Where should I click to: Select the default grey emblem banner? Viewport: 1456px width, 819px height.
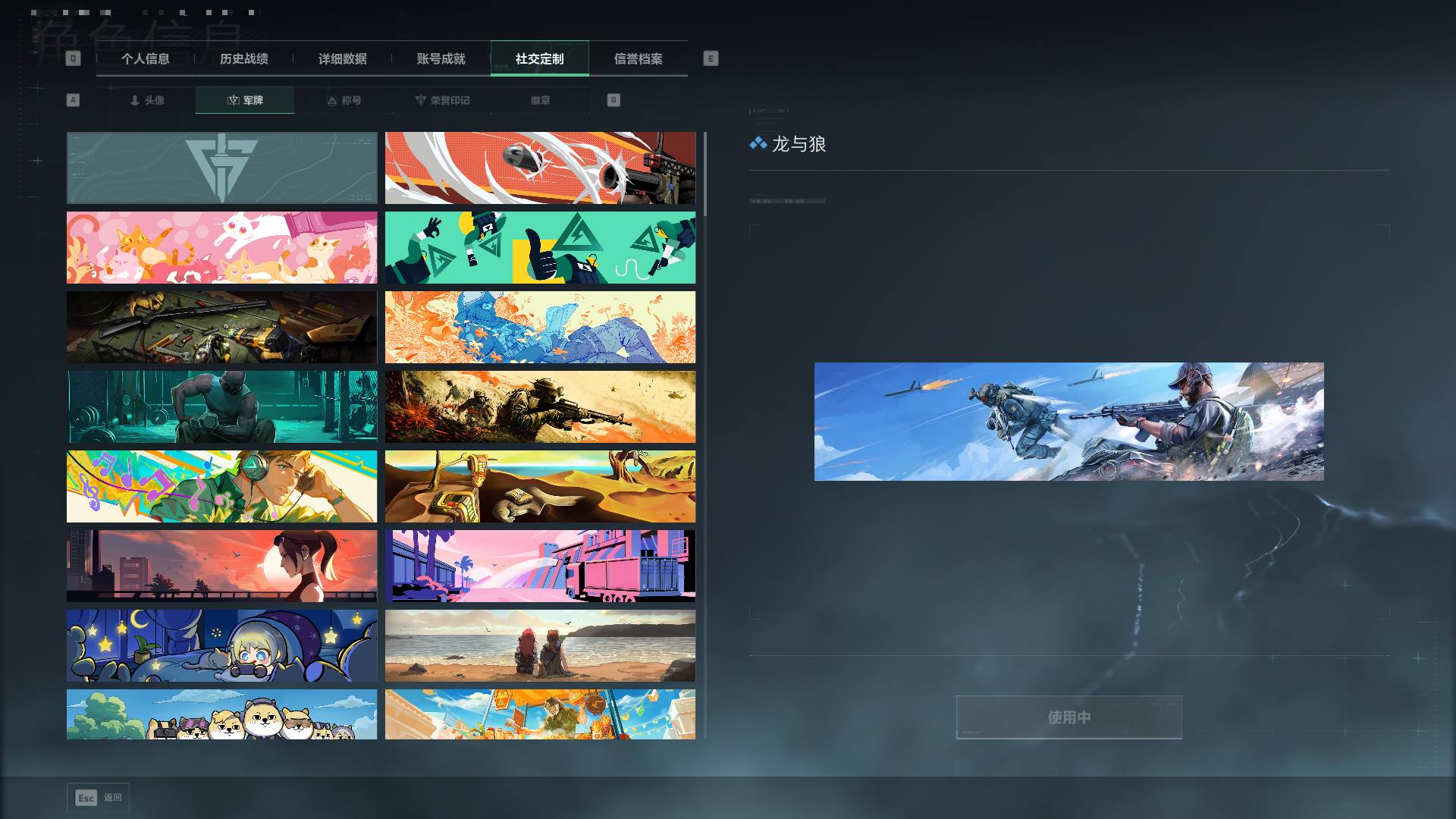pyautogui.click(x=221, y=168)
